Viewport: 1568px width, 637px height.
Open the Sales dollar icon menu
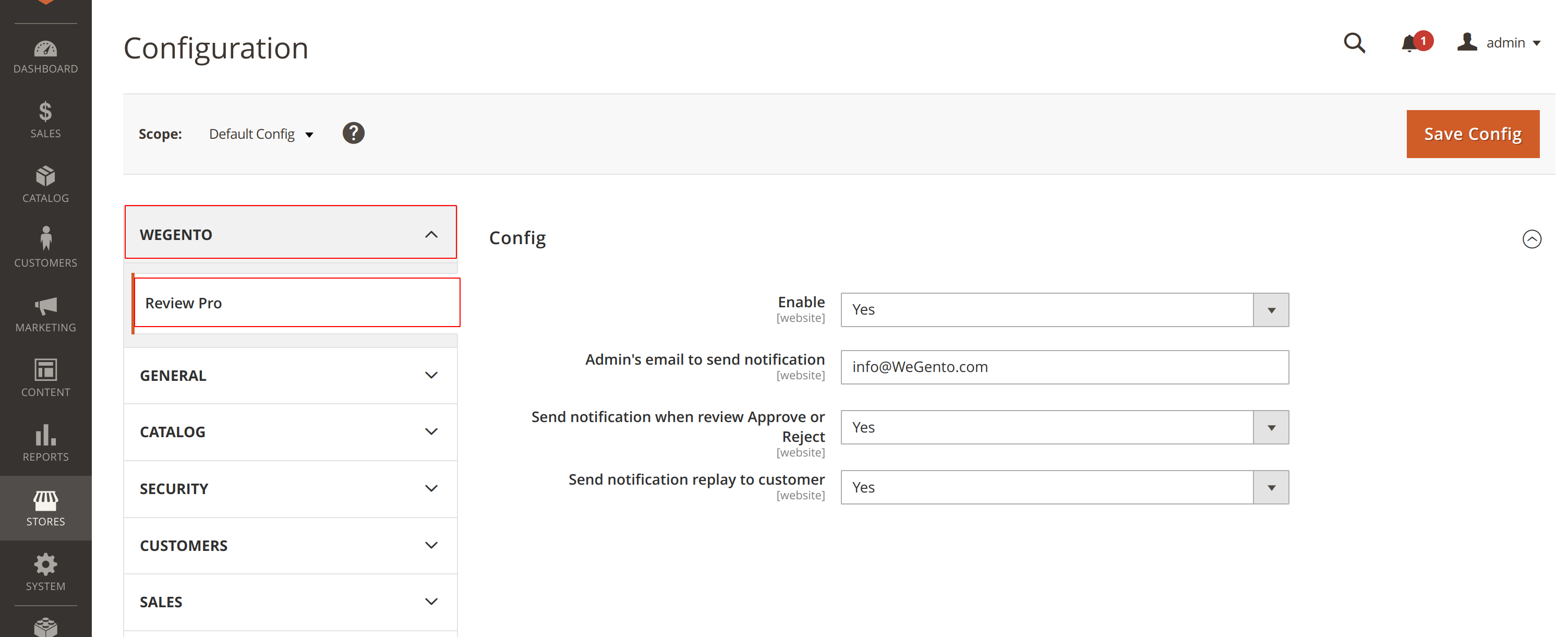tap(46, 120)
